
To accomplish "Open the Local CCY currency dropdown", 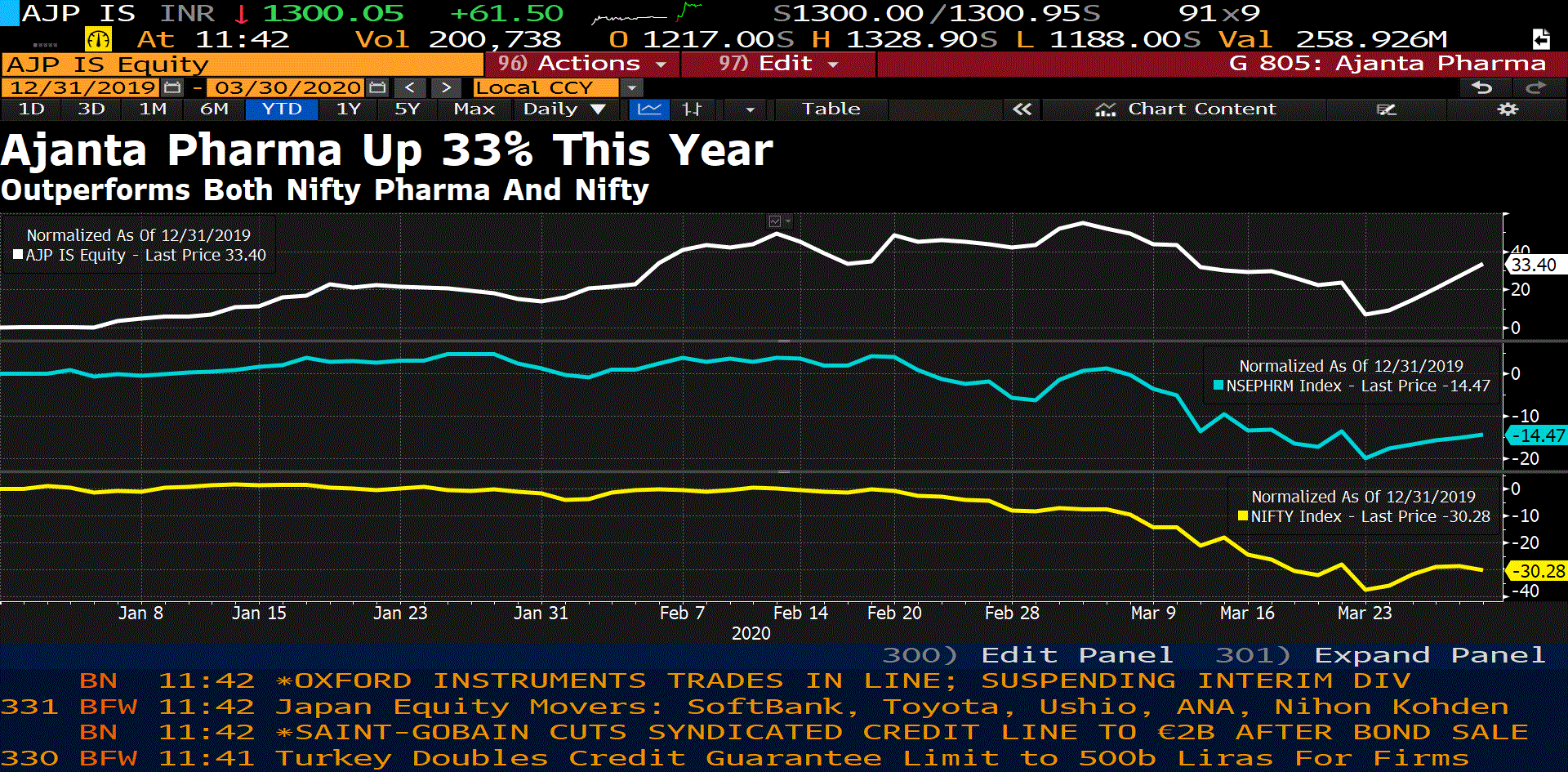I will (x=631, y=88).
